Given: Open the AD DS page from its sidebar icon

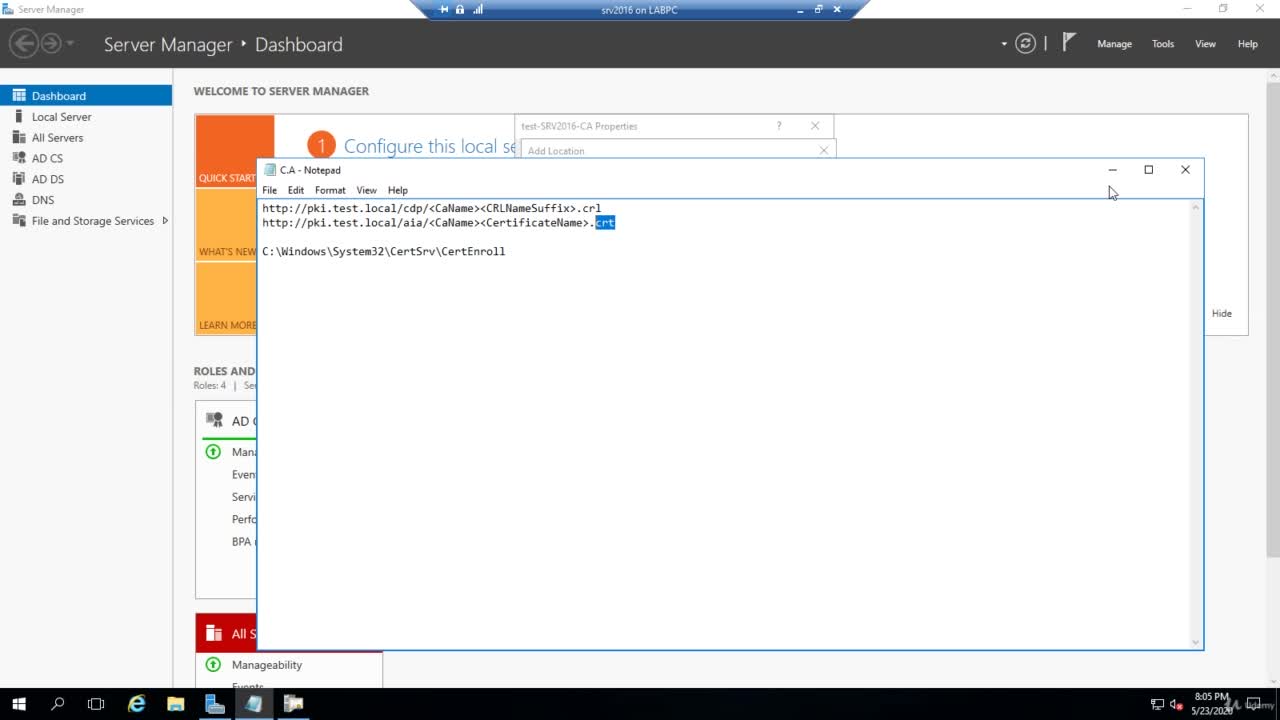Looking at the screenshot, I should 19,179.
